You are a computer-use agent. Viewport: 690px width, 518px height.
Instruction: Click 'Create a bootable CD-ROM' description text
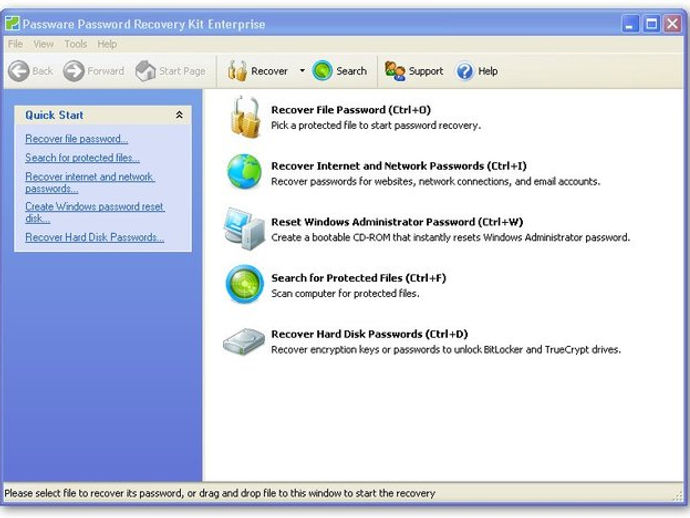tap(450, 238)
